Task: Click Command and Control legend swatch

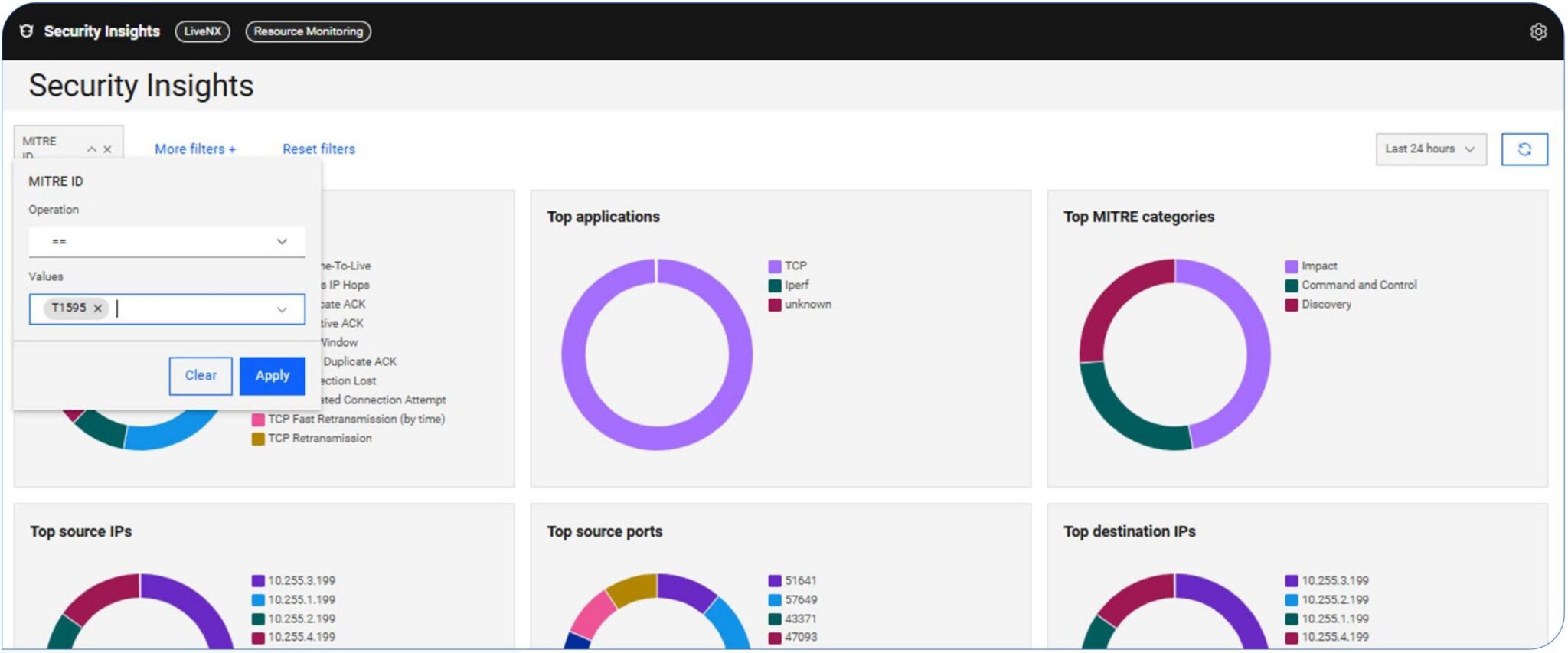Action: (x=1292, y=286)
